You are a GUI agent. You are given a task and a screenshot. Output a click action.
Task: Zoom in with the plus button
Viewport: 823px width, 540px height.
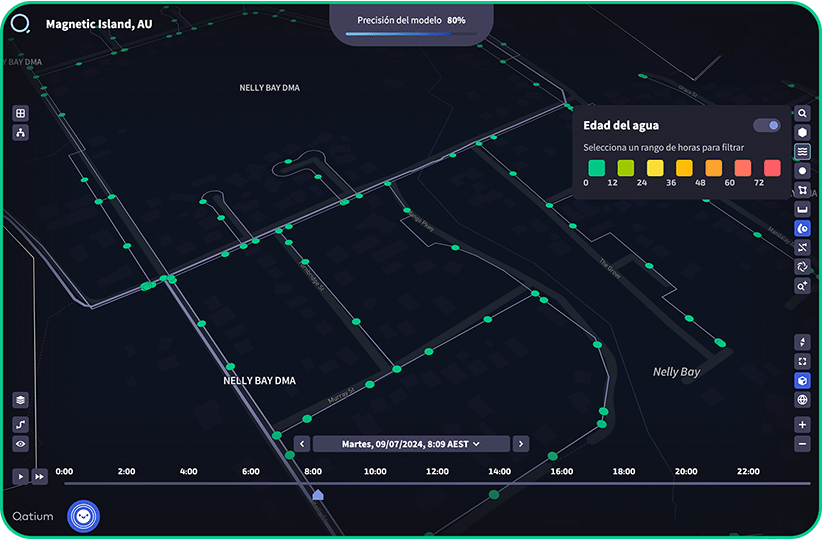point(802,425)
